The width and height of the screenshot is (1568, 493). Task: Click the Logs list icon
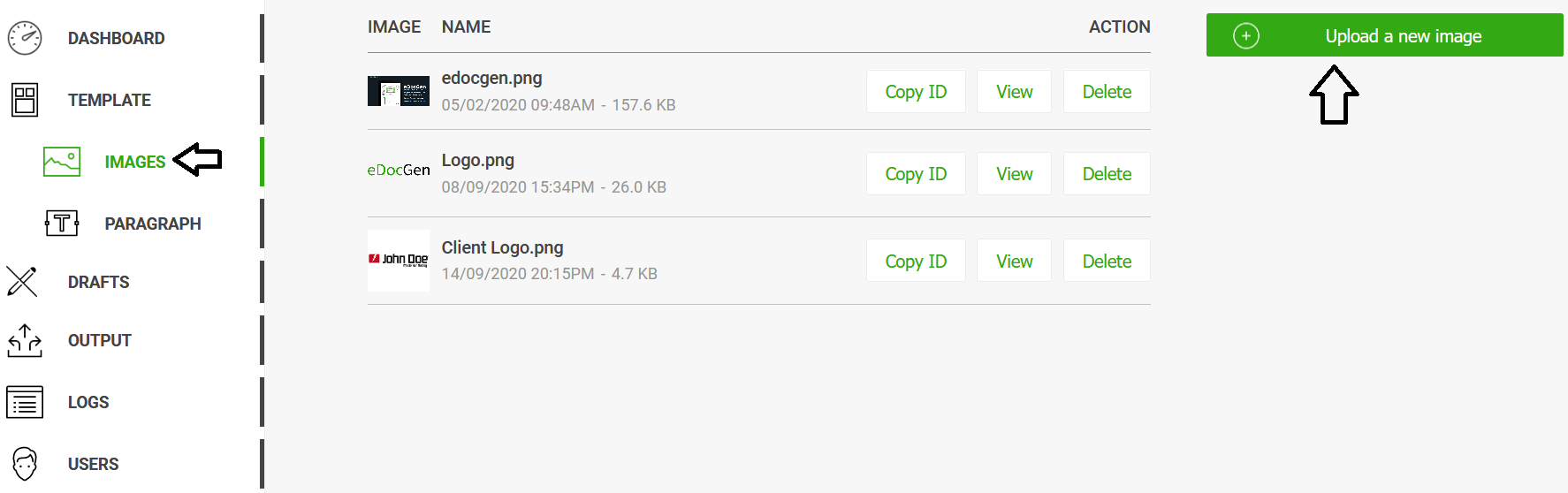point(25,402)
